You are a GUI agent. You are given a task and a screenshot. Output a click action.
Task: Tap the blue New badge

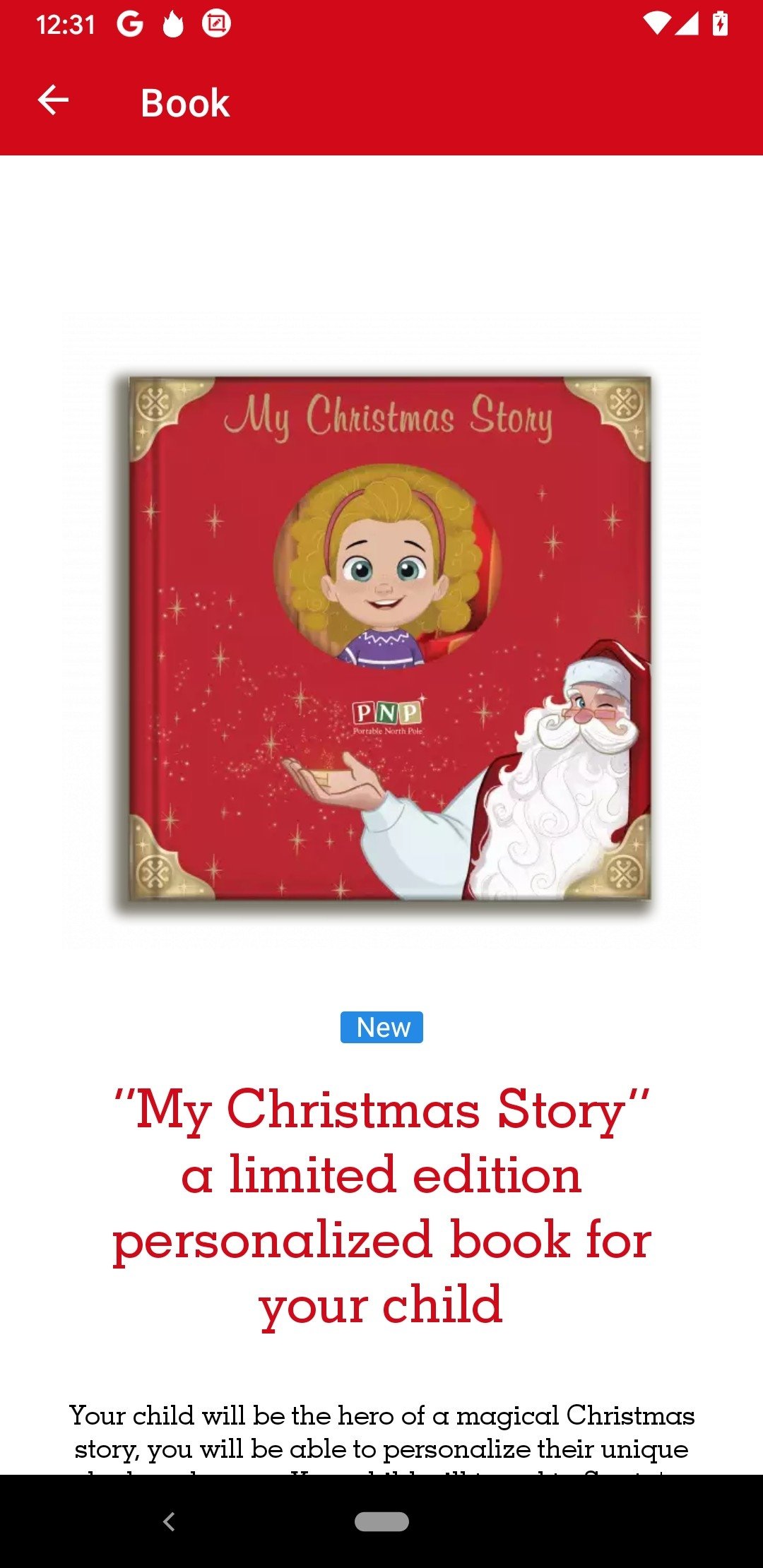381,1027
